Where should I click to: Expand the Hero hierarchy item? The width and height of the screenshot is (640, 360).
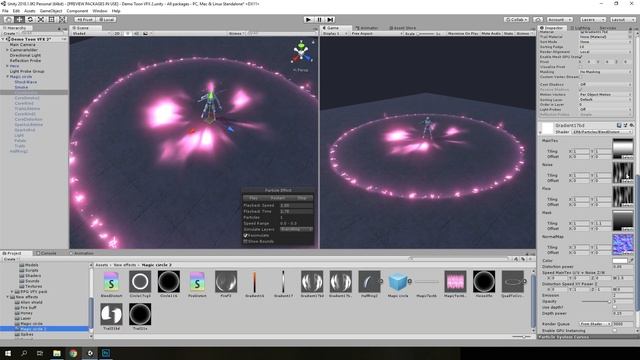click(7, 66)
